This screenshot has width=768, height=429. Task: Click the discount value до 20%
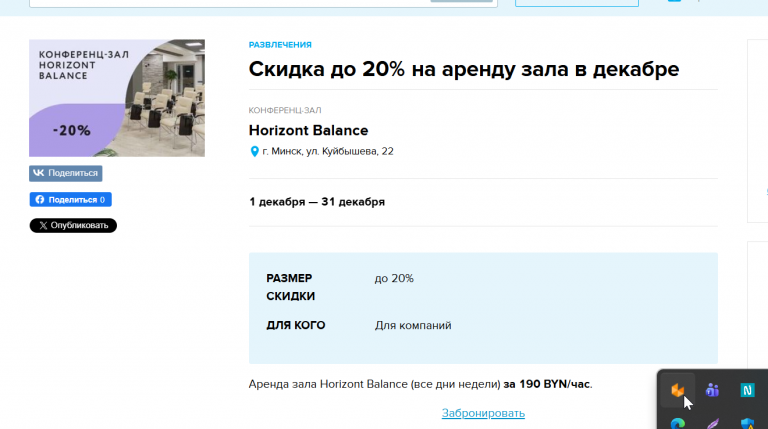click(394, 278)
